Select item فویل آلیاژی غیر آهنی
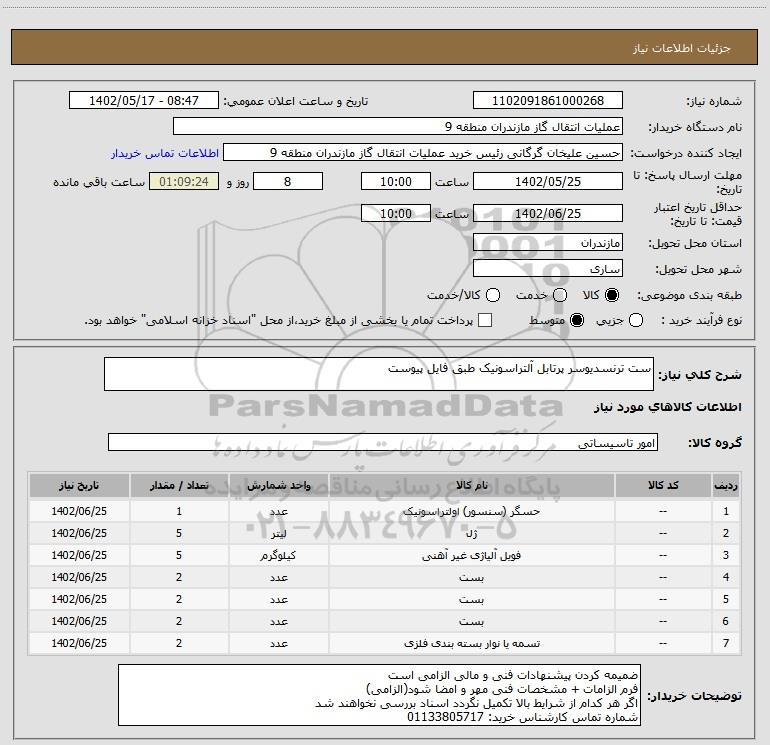Viewport: 770px width, 745px height. [471, 555]
